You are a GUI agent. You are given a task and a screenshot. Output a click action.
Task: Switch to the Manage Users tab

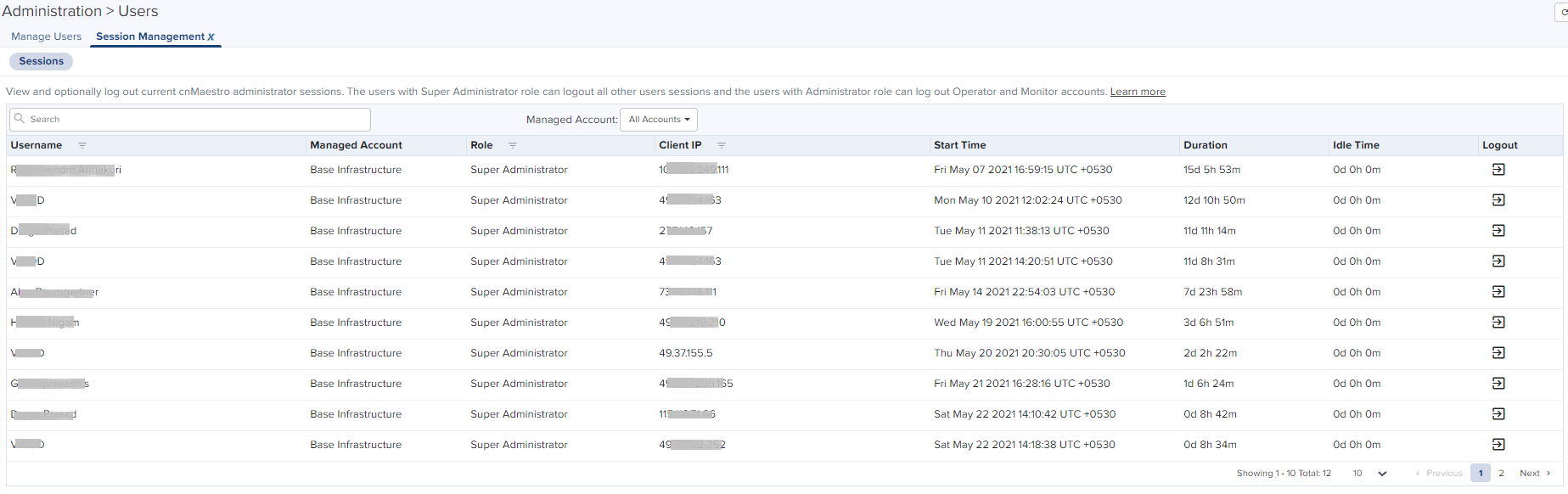pos(47,36)
